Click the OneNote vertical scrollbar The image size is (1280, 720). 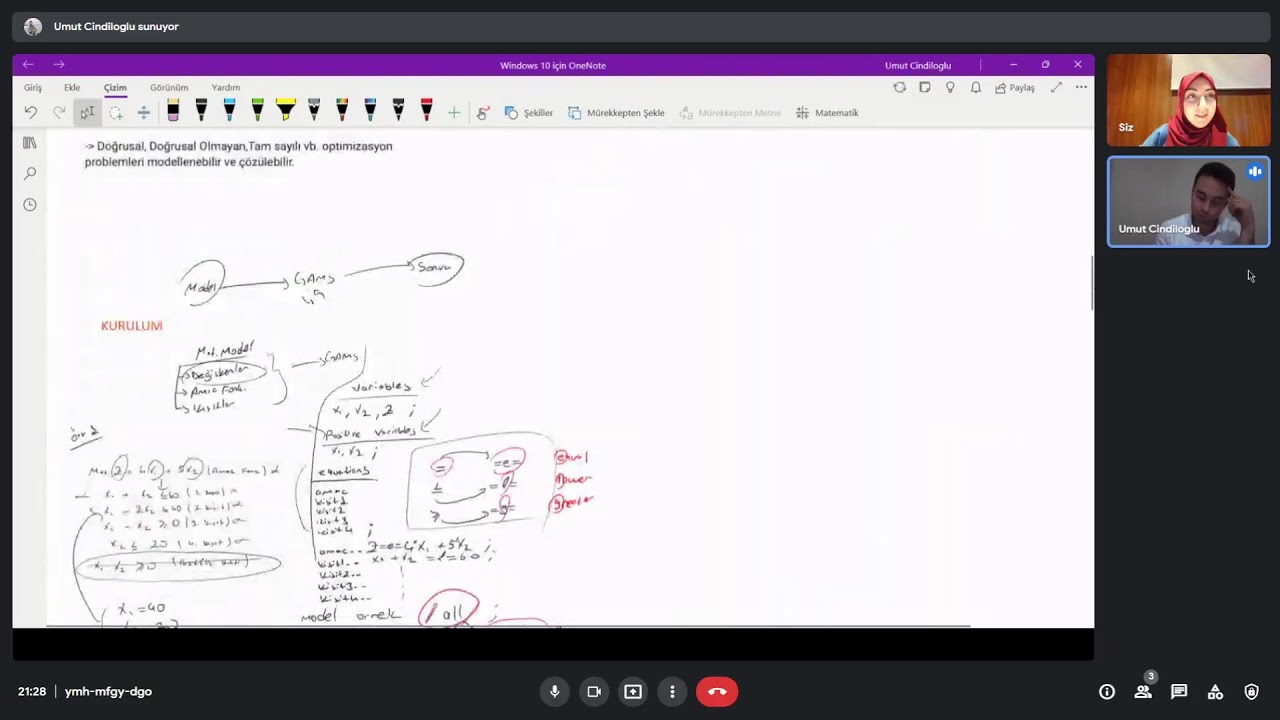(x=1091, y=283)
